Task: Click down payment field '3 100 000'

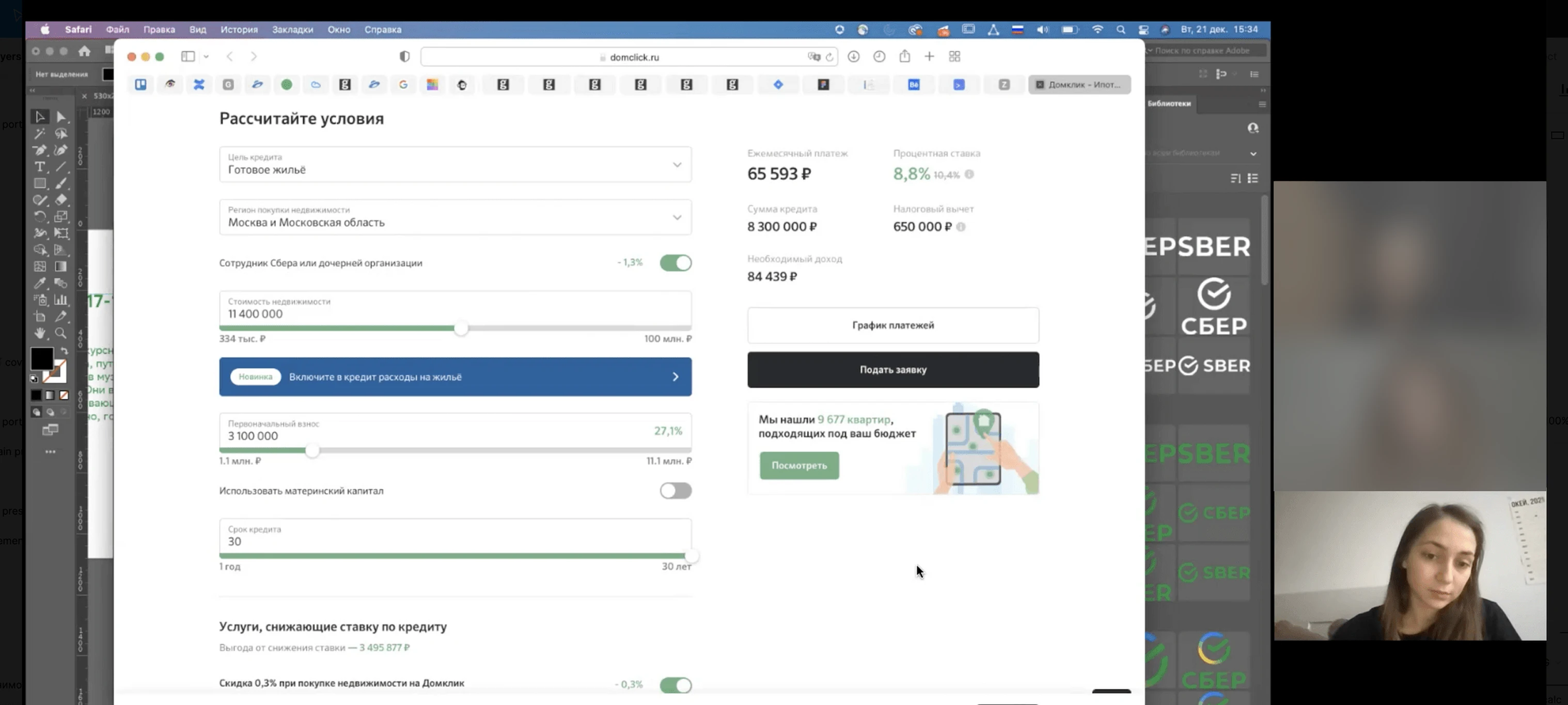Action: tap(456, 431)
